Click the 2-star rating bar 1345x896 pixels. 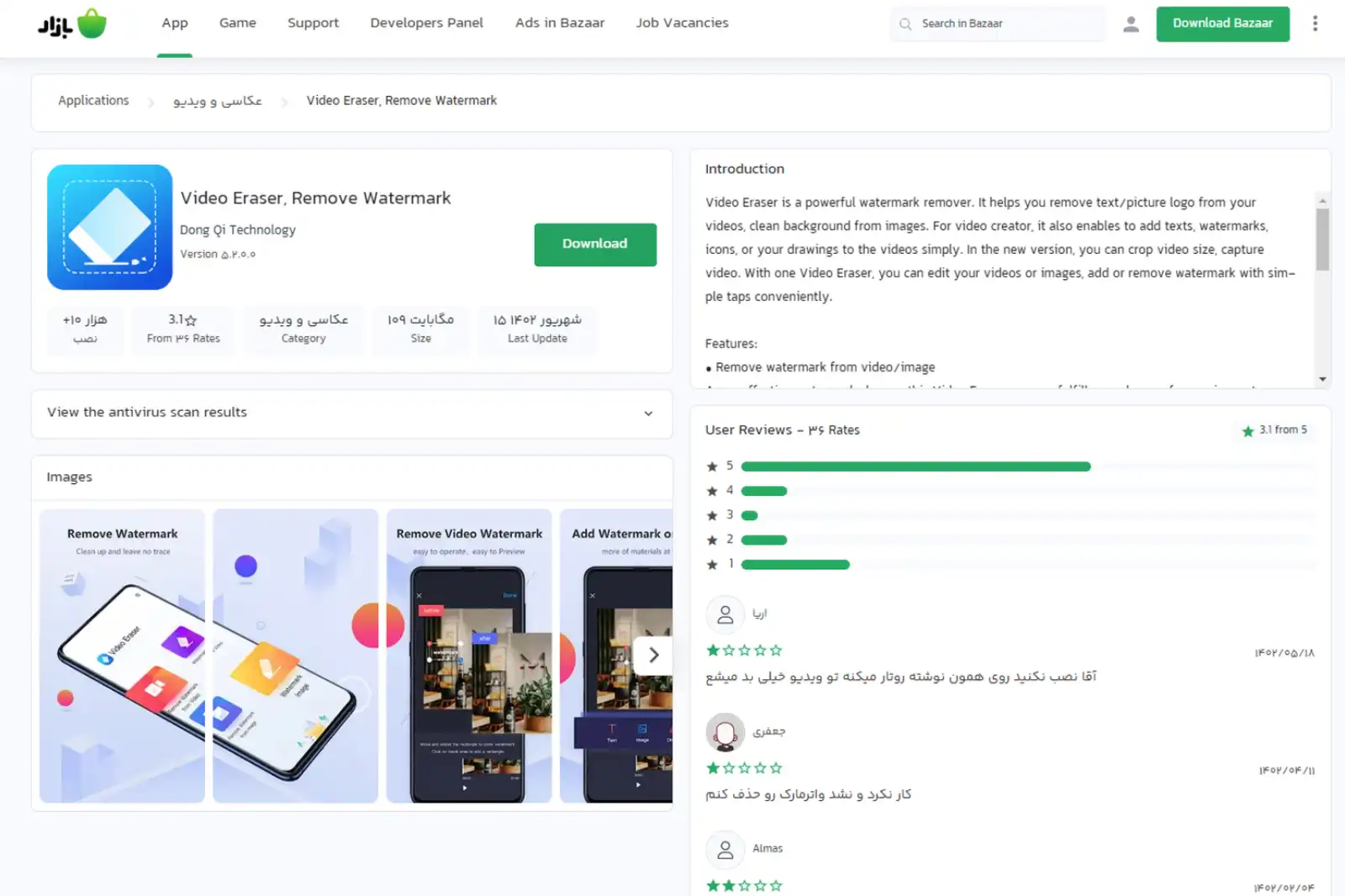pyautogui.click(x=764, y=540)
